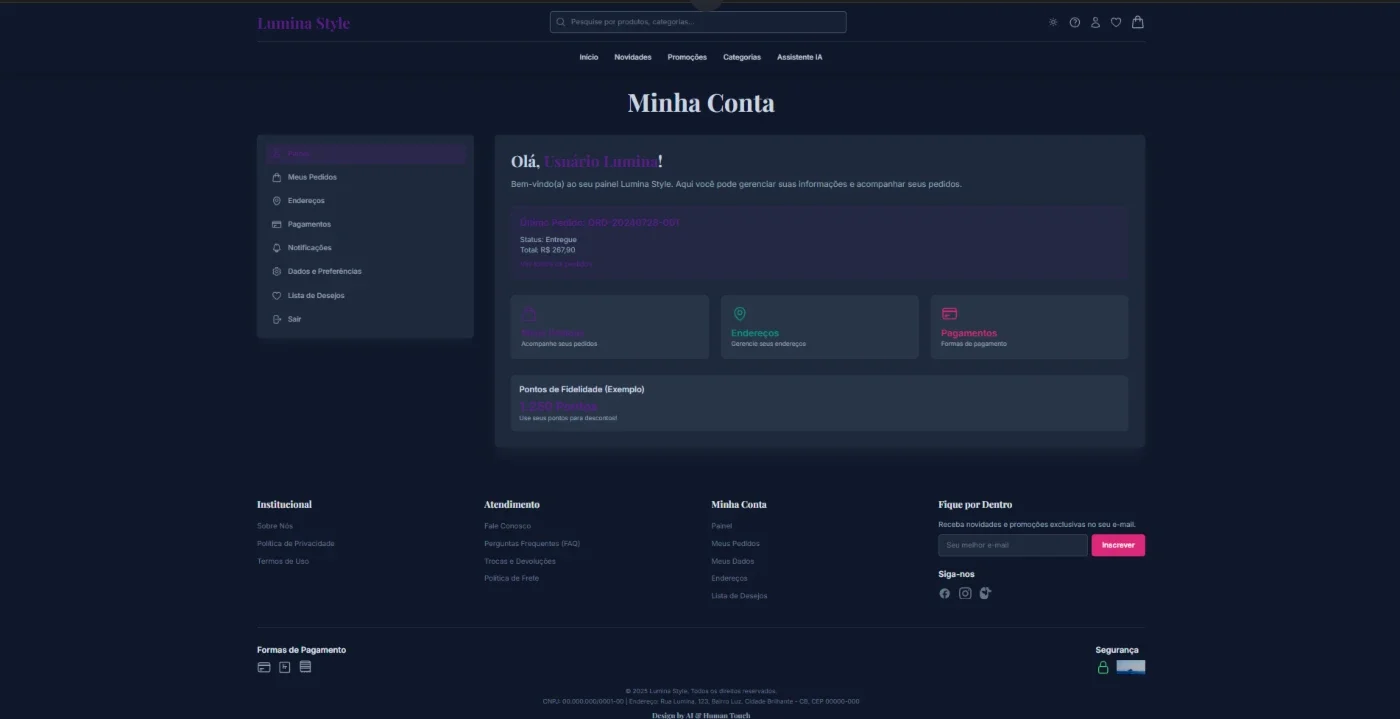Click the Facebook icon under Siga-nos
This screenshot has height=719, width=1400.
[x=944, y=593]
